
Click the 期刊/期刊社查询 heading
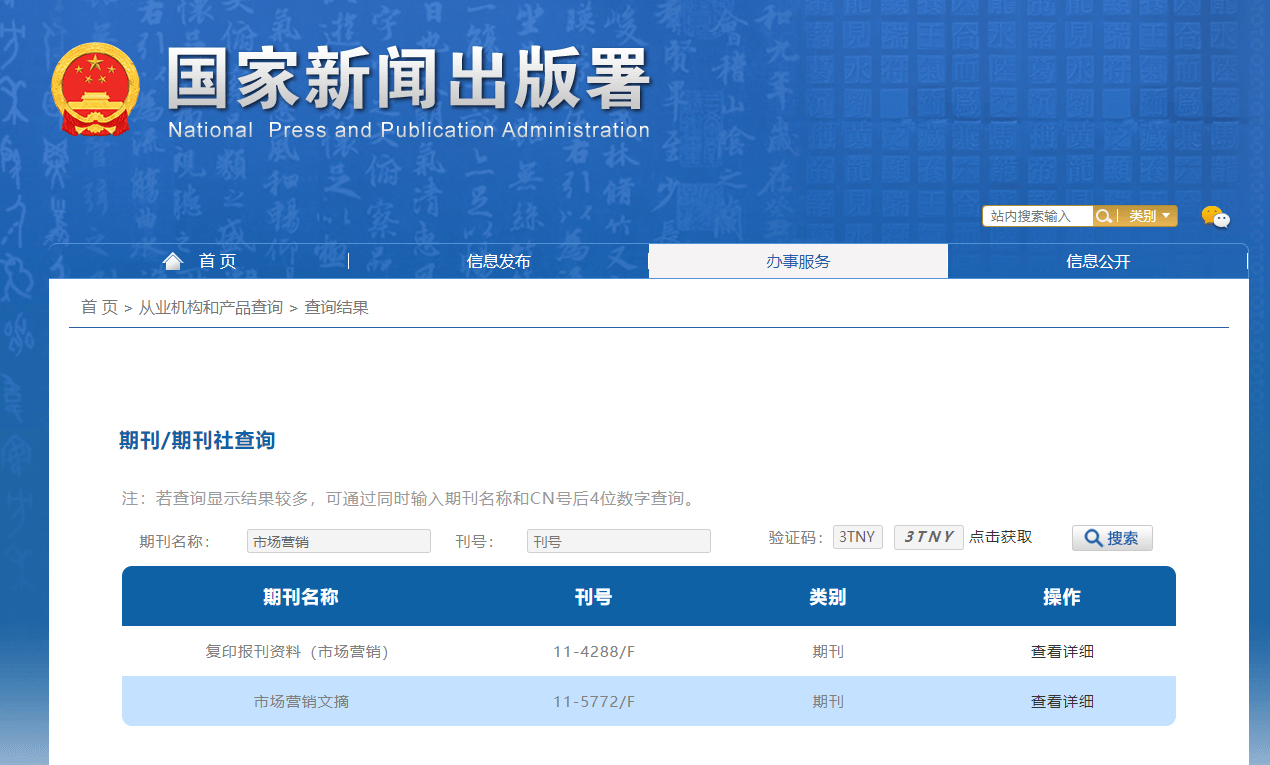[x=197, y=440]
